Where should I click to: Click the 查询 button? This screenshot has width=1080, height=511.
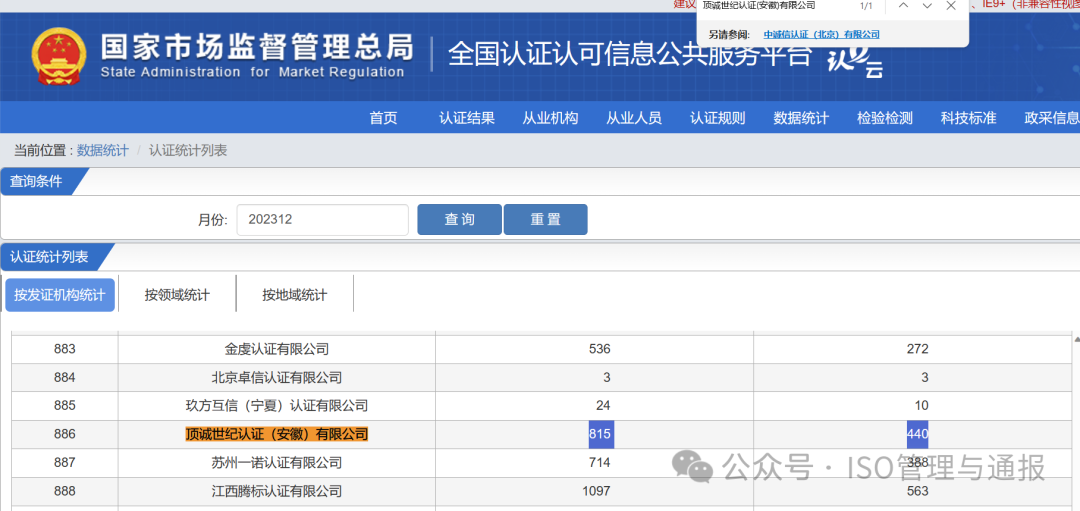click(x=459, y=220)
